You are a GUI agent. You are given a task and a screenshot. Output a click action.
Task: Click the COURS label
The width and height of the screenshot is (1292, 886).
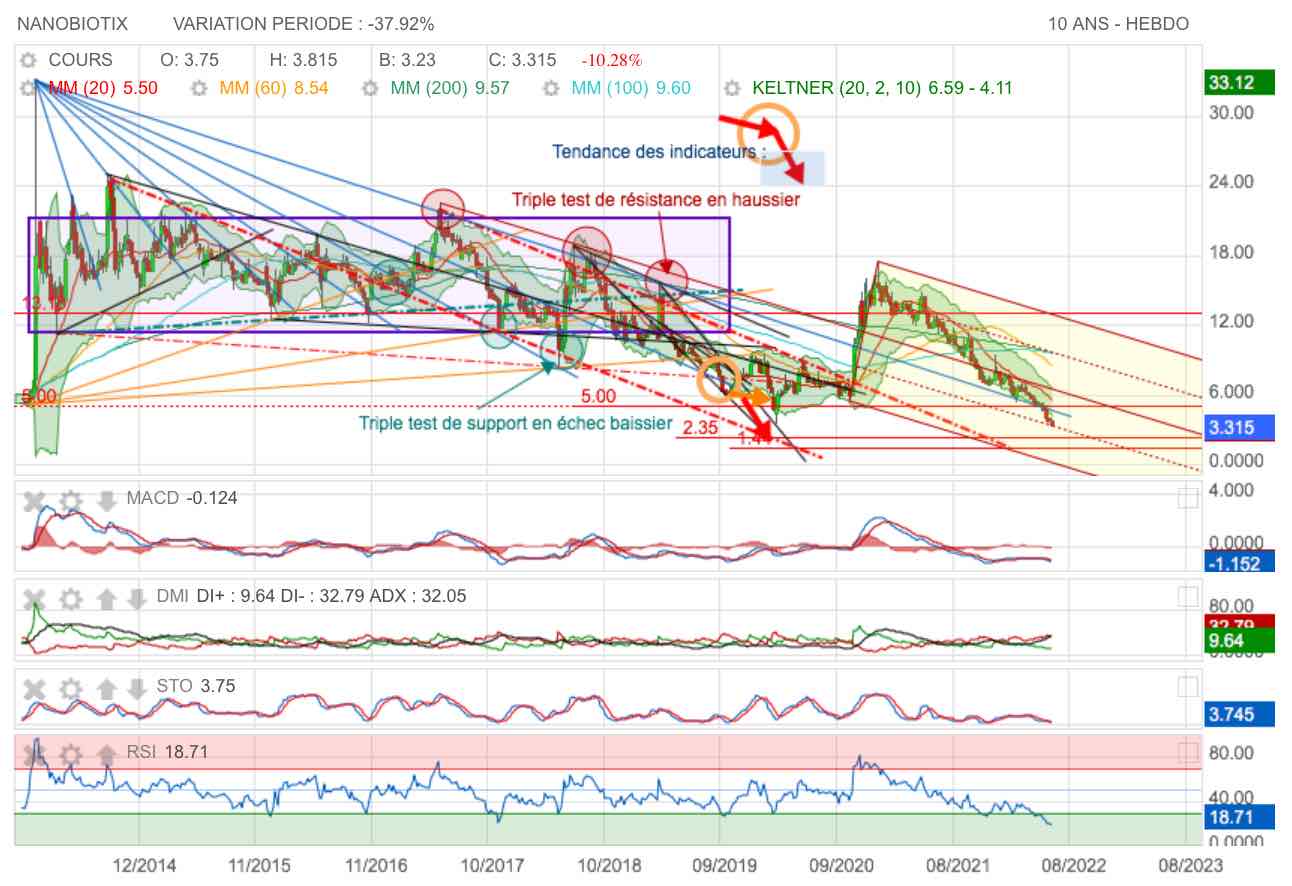click(x=81, y=60)
